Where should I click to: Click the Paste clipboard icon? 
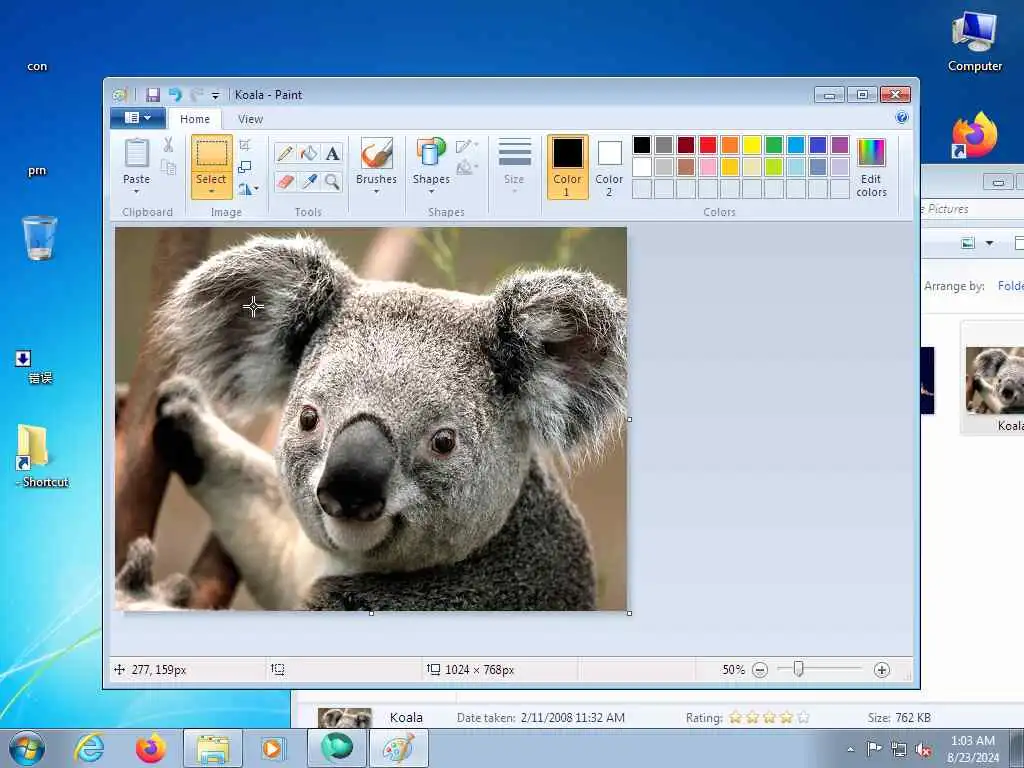136,154
